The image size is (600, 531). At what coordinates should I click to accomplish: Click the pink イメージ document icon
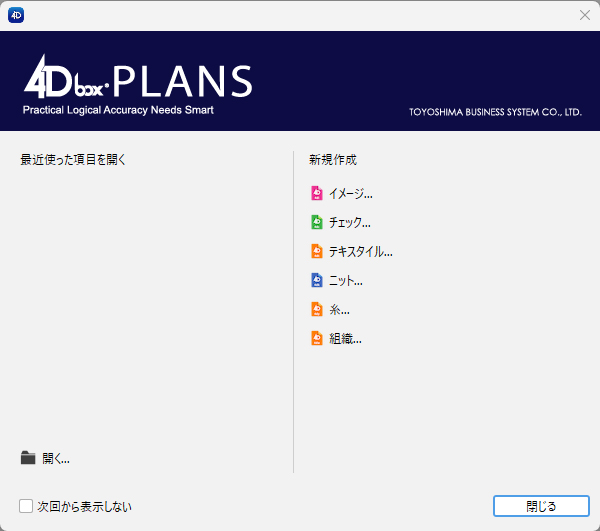316,193
